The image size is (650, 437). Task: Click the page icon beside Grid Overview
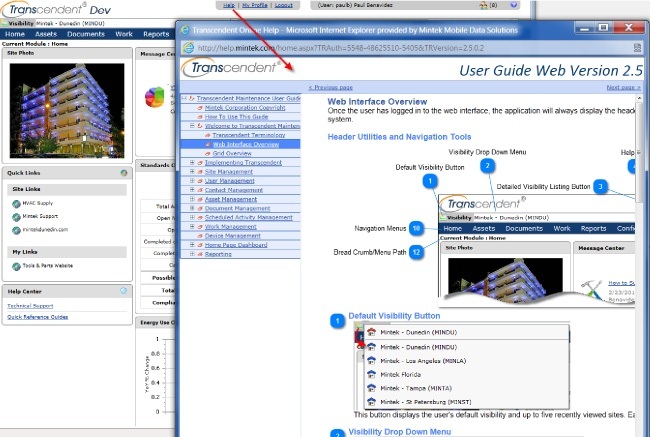(x=208, y=153)
